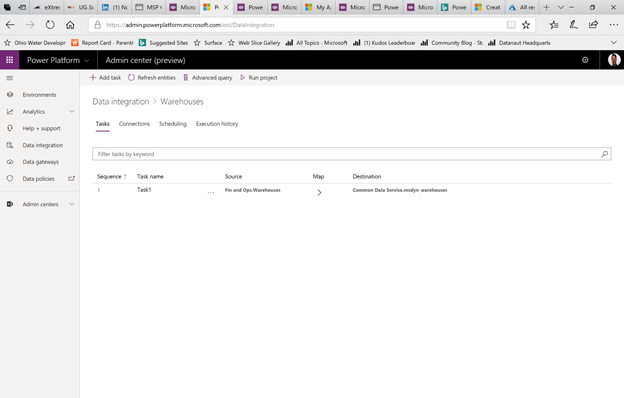This screenshot has height=398, width=624.
Task: Switch to Connections tab
Action: pyautogui.click(x=134, y=124)
